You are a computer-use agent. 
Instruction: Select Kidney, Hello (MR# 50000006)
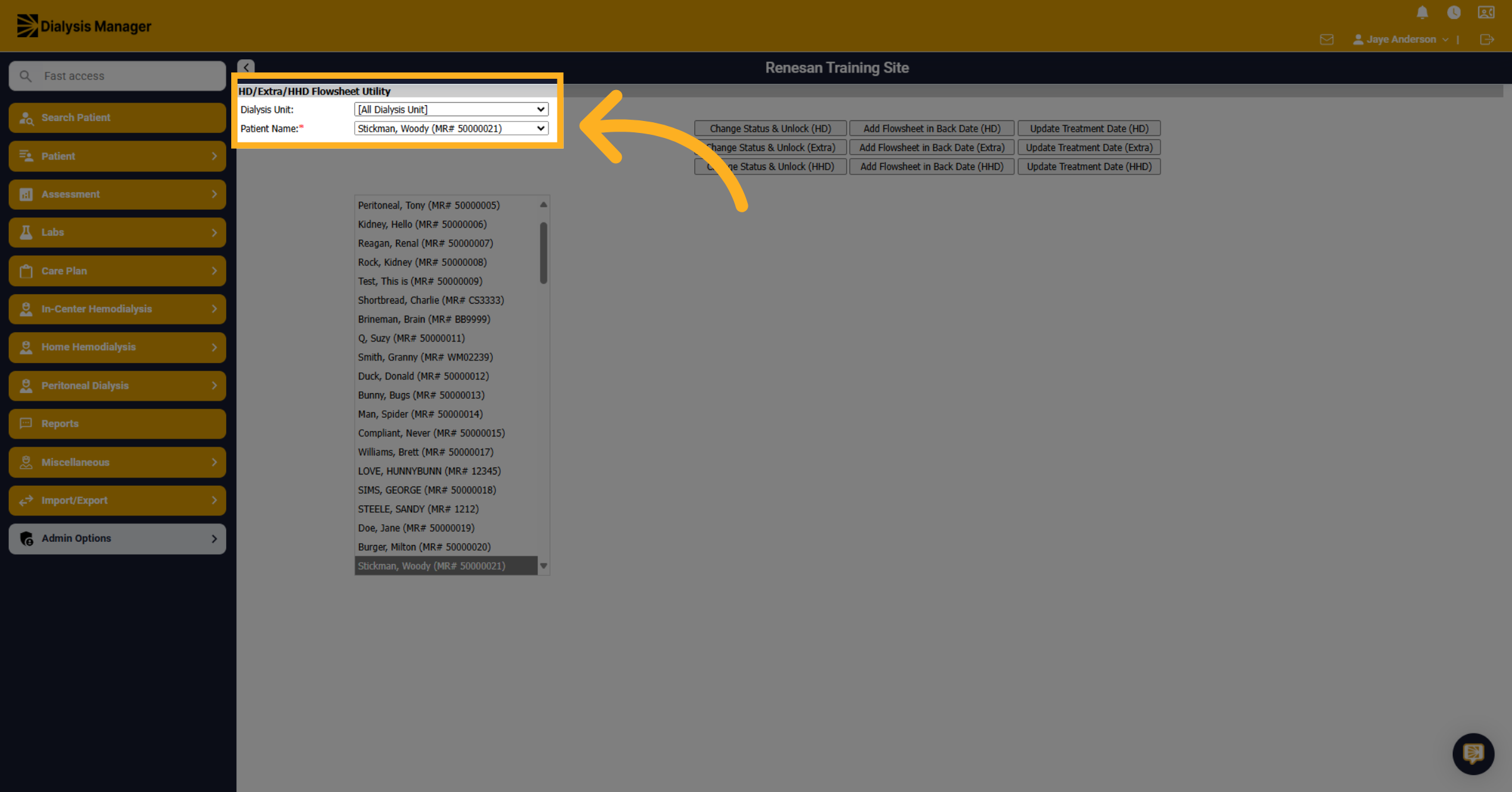click(446, 224)
